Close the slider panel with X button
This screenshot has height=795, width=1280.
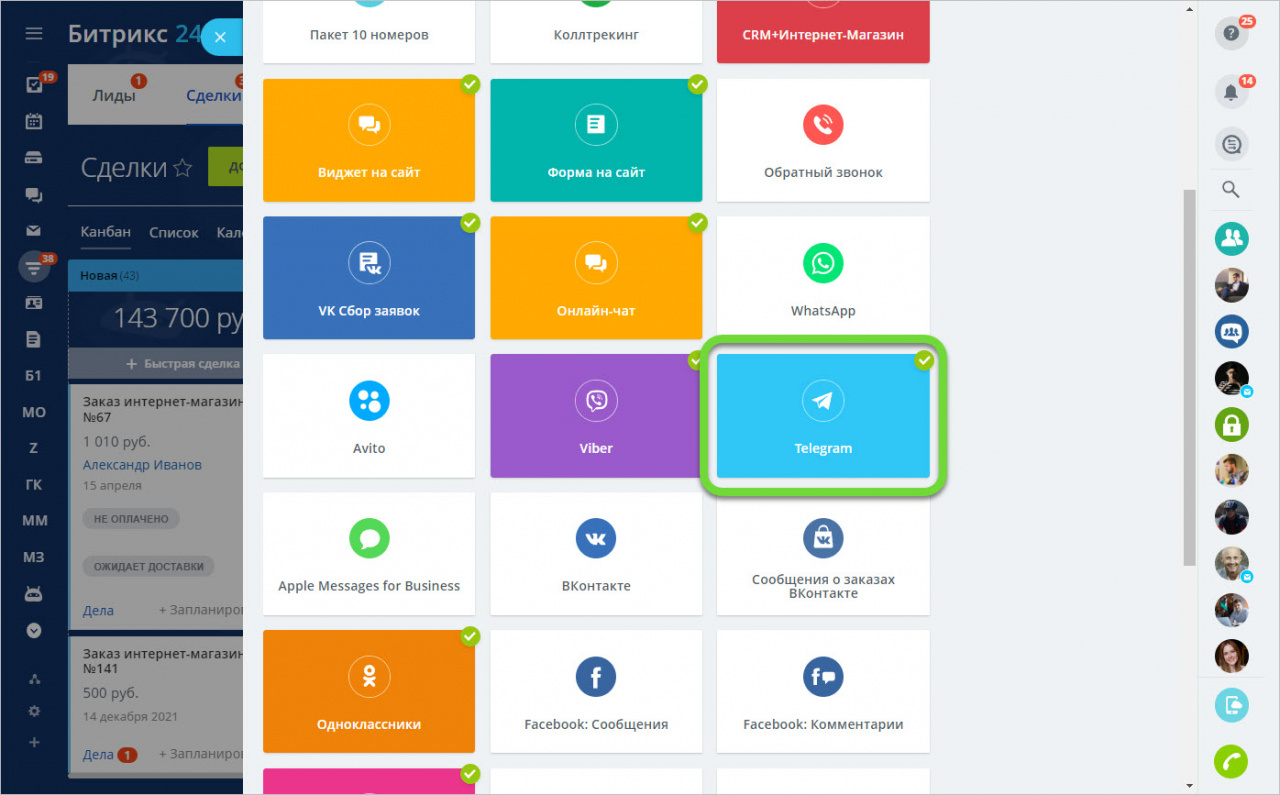[221, 37]
